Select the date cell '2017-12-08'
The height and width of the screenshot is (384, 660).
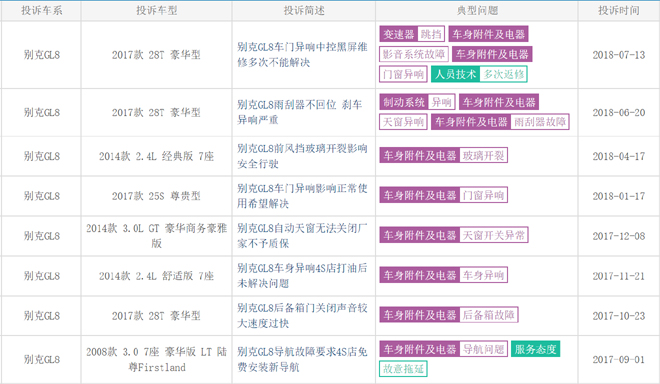point(619,236)
